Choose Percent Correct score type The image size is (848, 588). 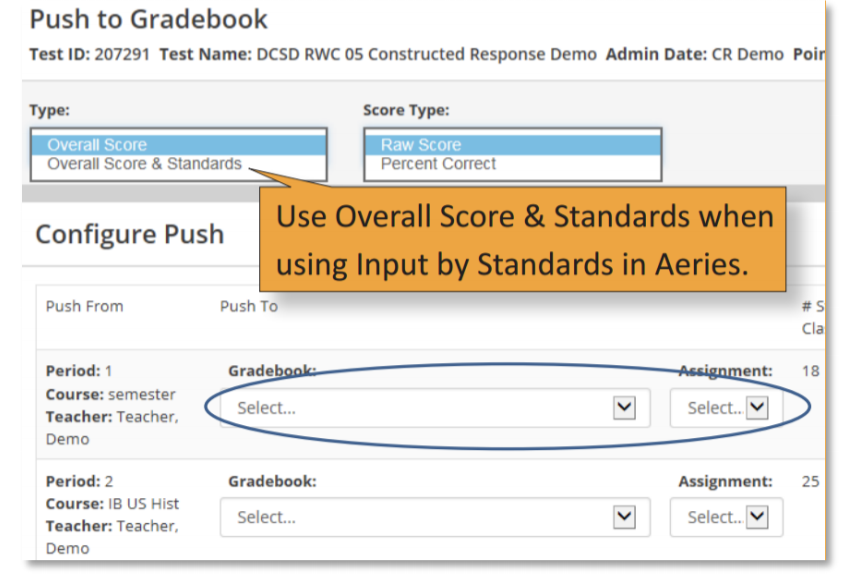click(438, 164)
